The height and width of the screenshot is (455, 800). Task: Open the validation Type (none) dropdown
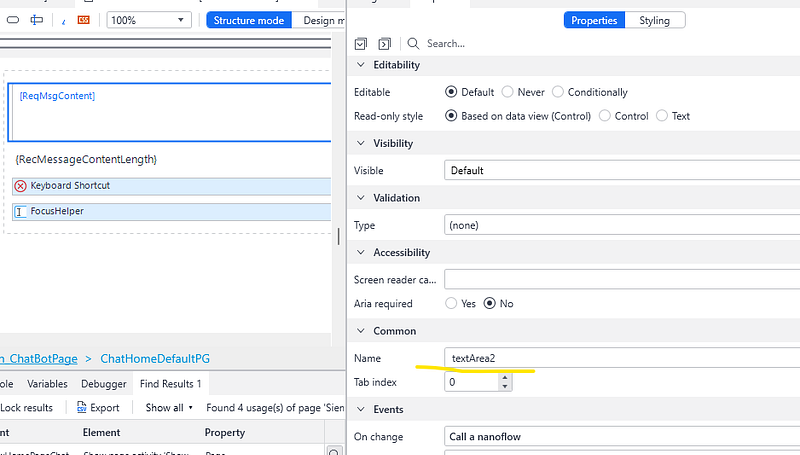click(622, 225)
